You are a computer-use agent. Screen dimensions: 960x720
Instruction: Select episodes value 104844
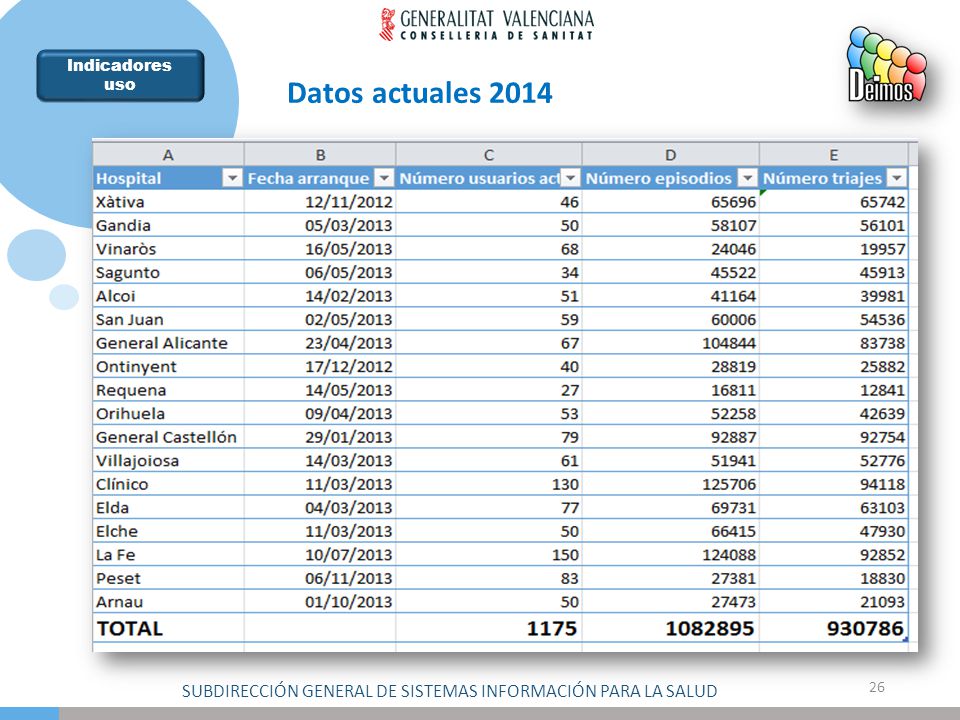[x=670, y=343]
